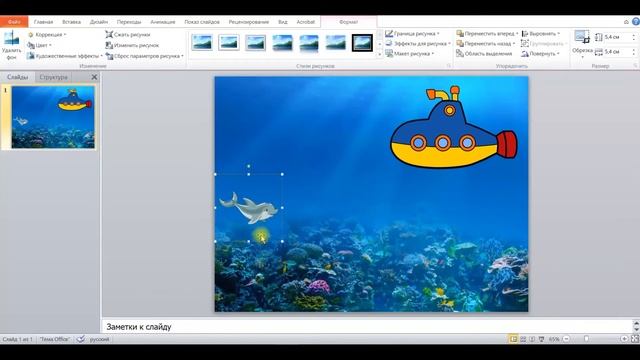Switch to the Переходы tab
The image size is (640, 360).
click(129, 22)
